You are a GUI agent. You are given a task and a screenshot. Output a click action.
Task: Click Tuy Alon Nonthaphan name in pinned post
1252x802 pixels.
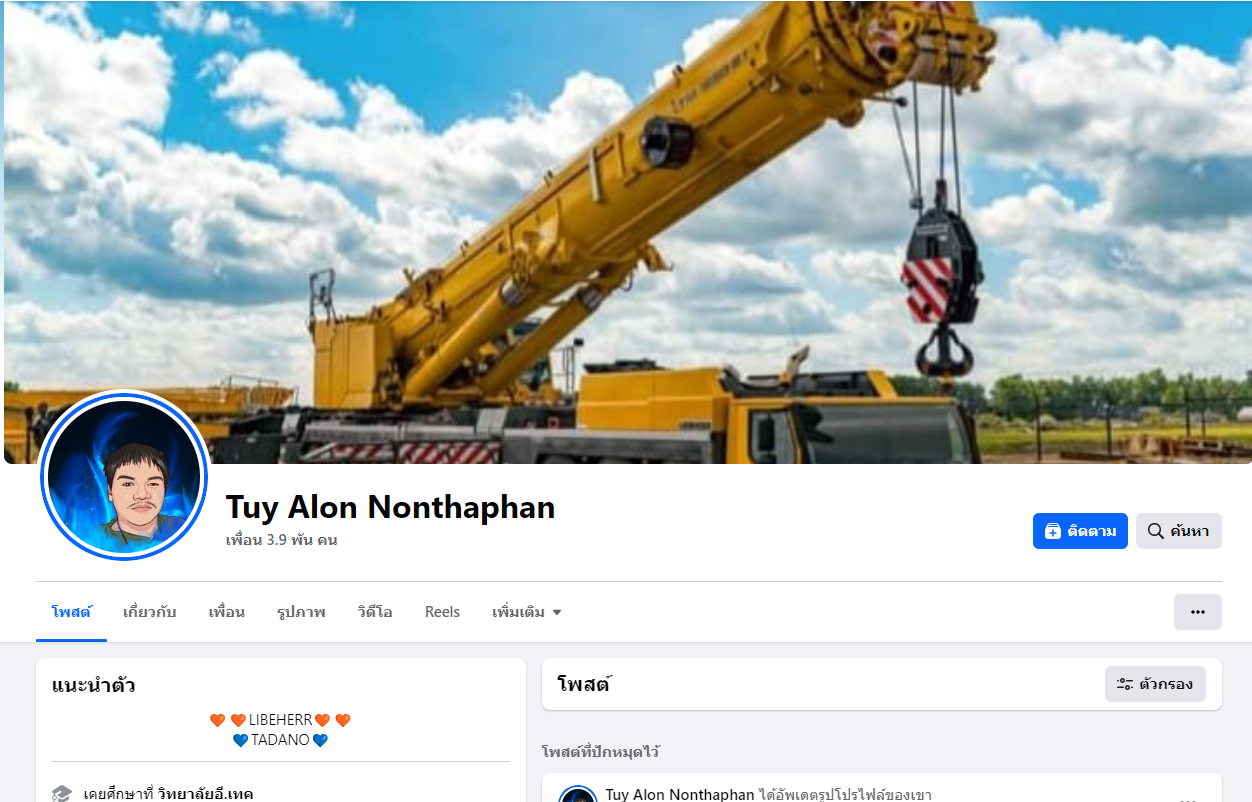pyautogui.click(x=680, y=794)
